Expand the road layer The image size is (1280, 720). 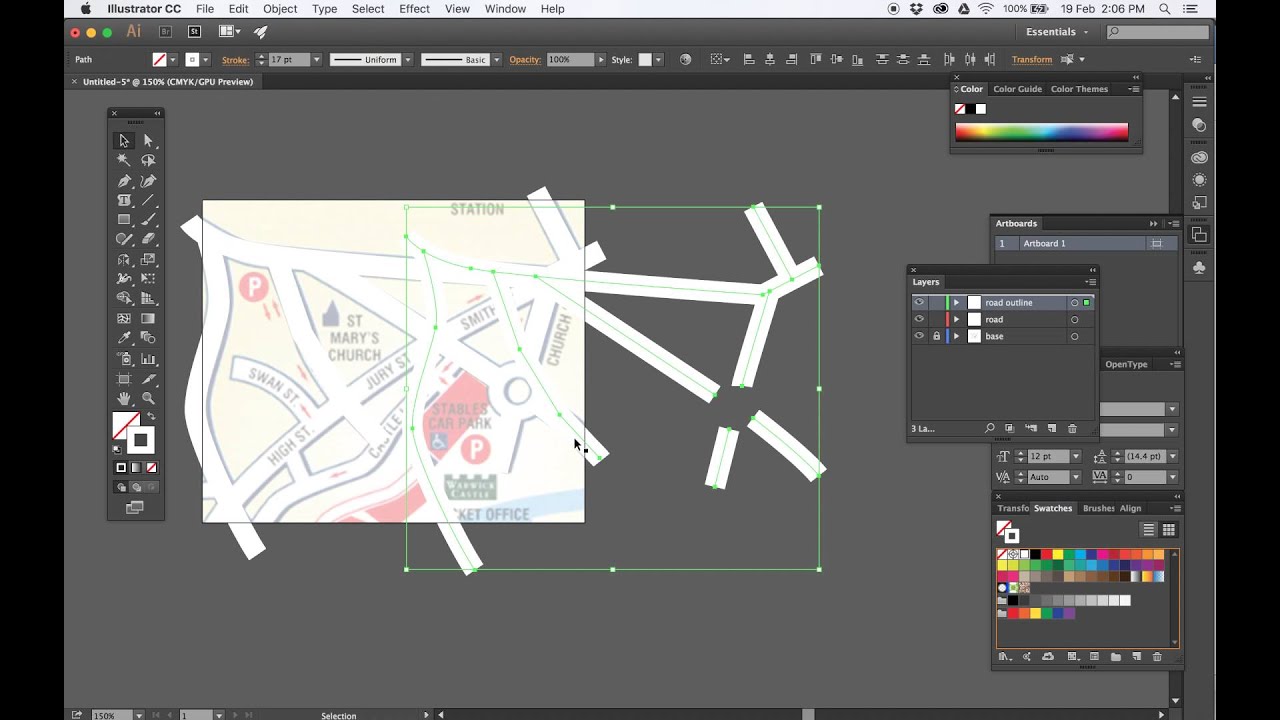pyautogui.click(x=956, y=319)
